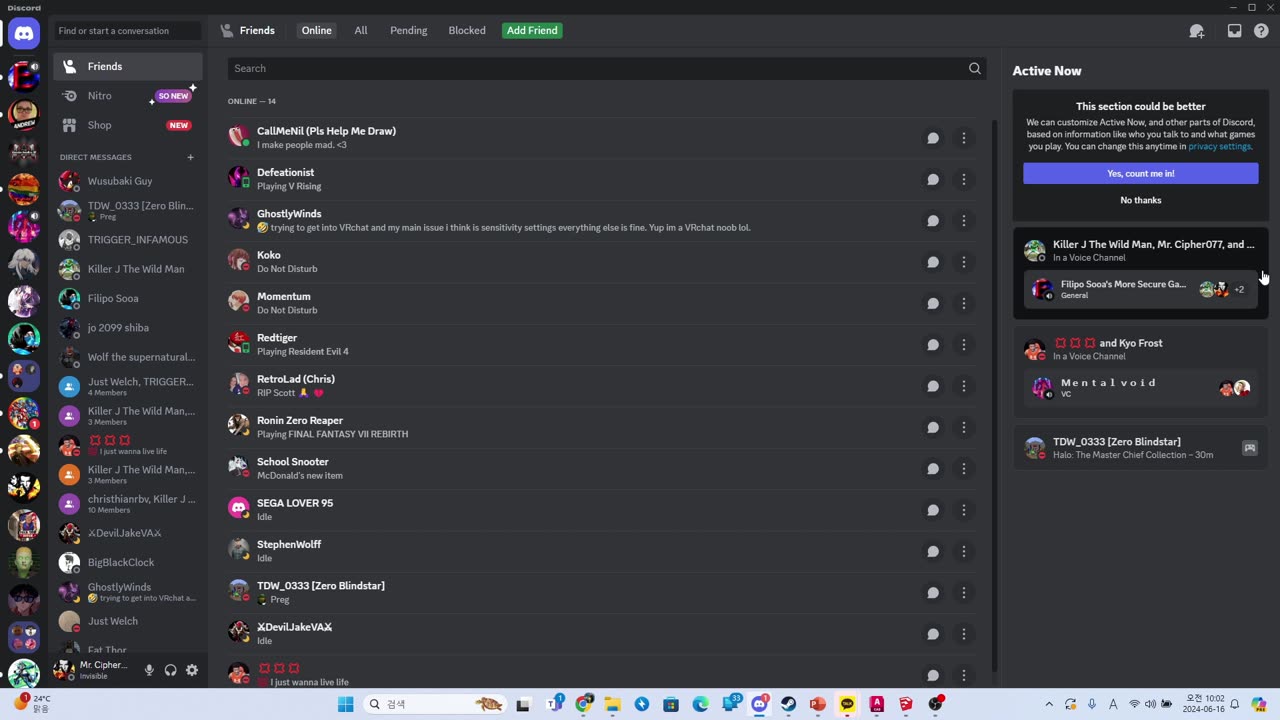Image resolution: width=1280 pixels, height=720 pixels.
Task: Open BigBlackClock direct message
Action: click(128, 562)
